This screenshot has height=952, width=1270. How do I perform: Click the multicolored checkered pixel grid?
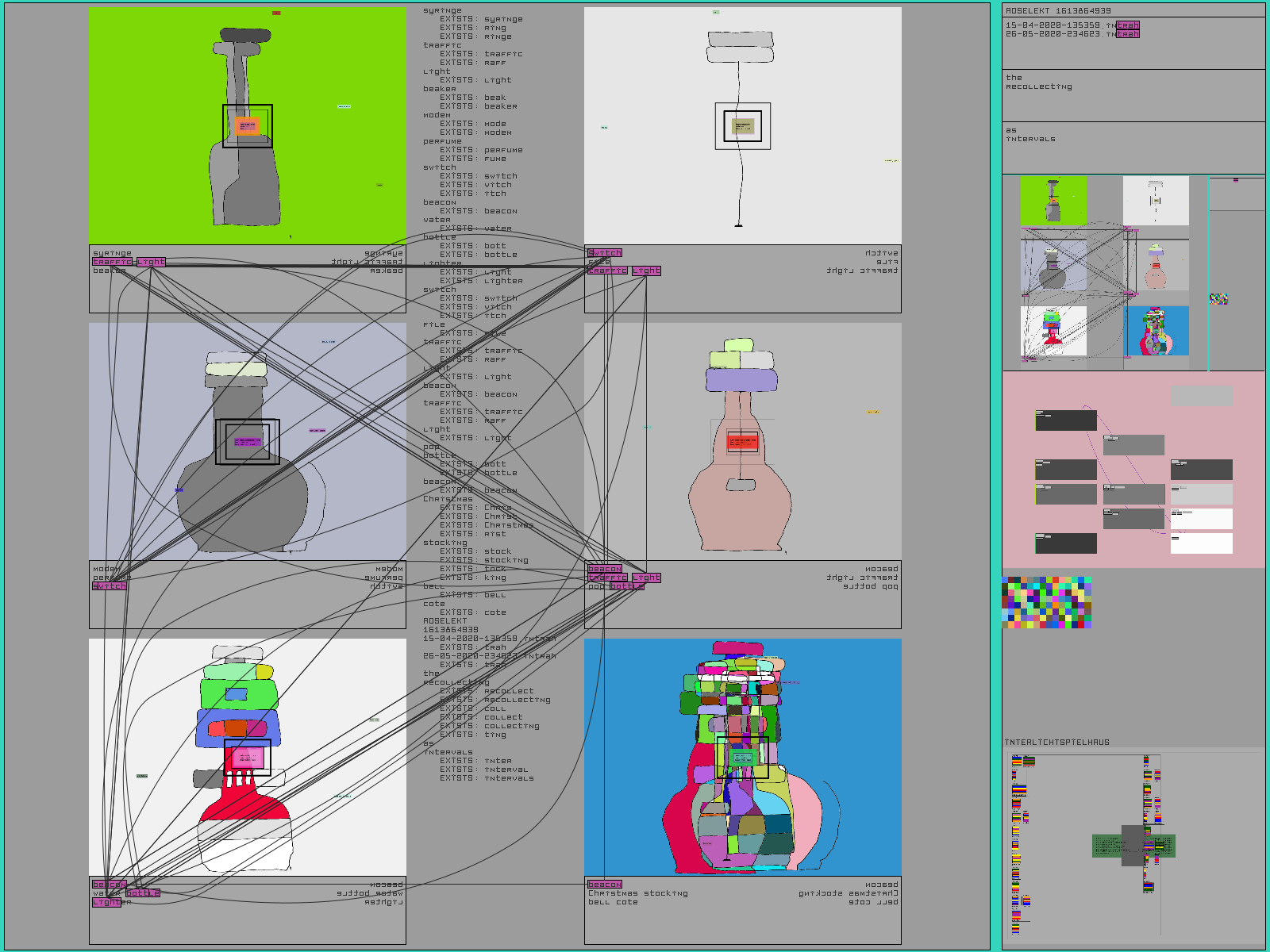(x=1047, y=603)
